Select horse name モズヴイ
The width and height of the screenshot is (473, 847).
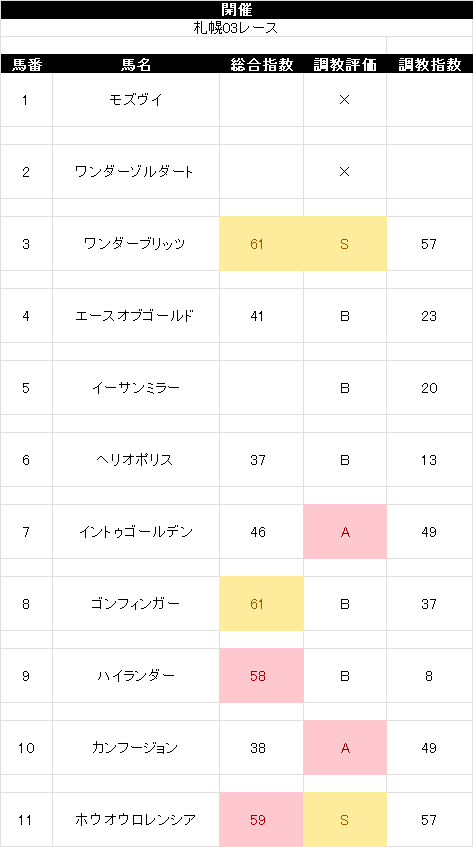(136, 100)
